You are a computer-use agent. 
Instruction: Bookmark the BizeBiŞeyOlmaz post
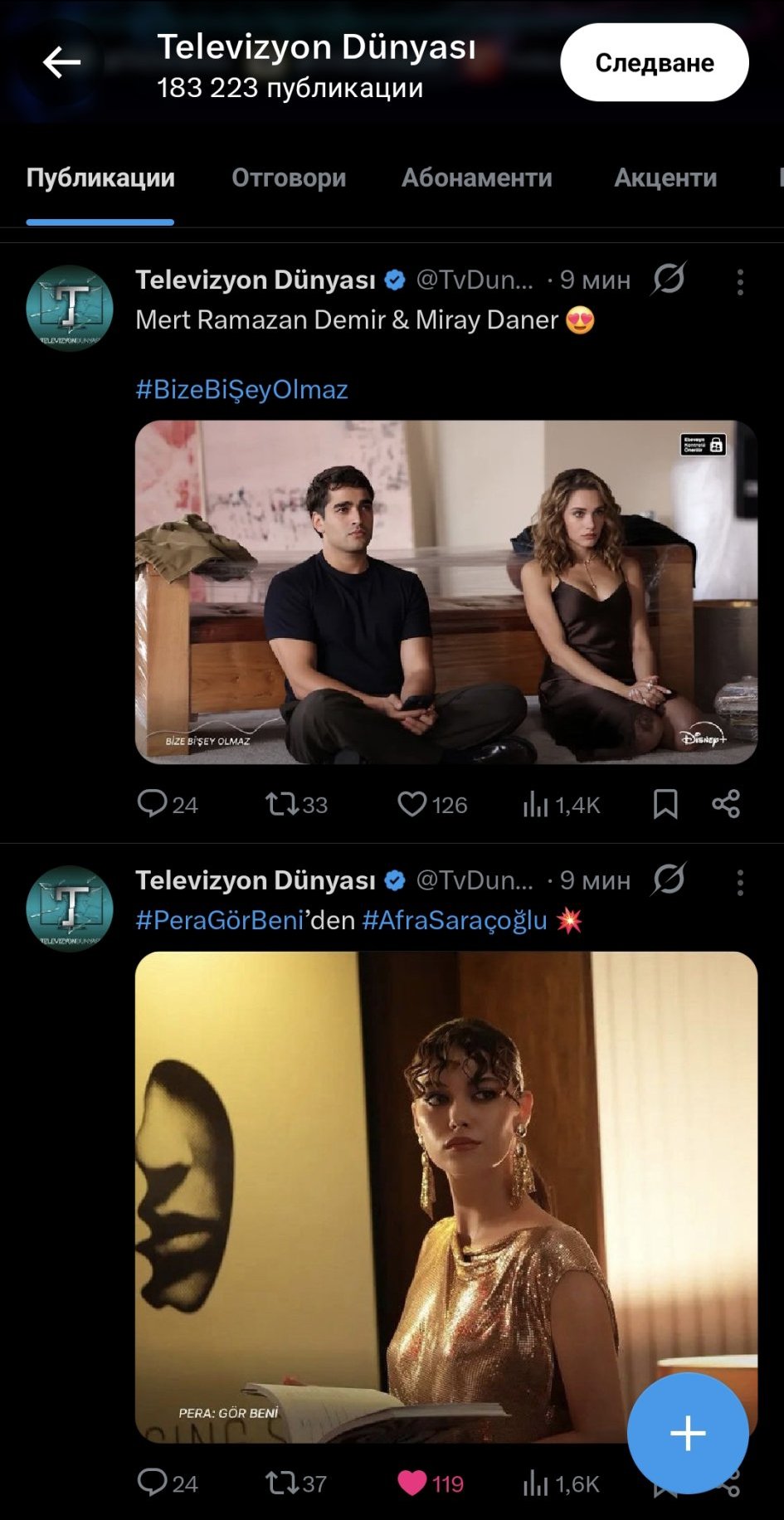[x=665, y=804]
